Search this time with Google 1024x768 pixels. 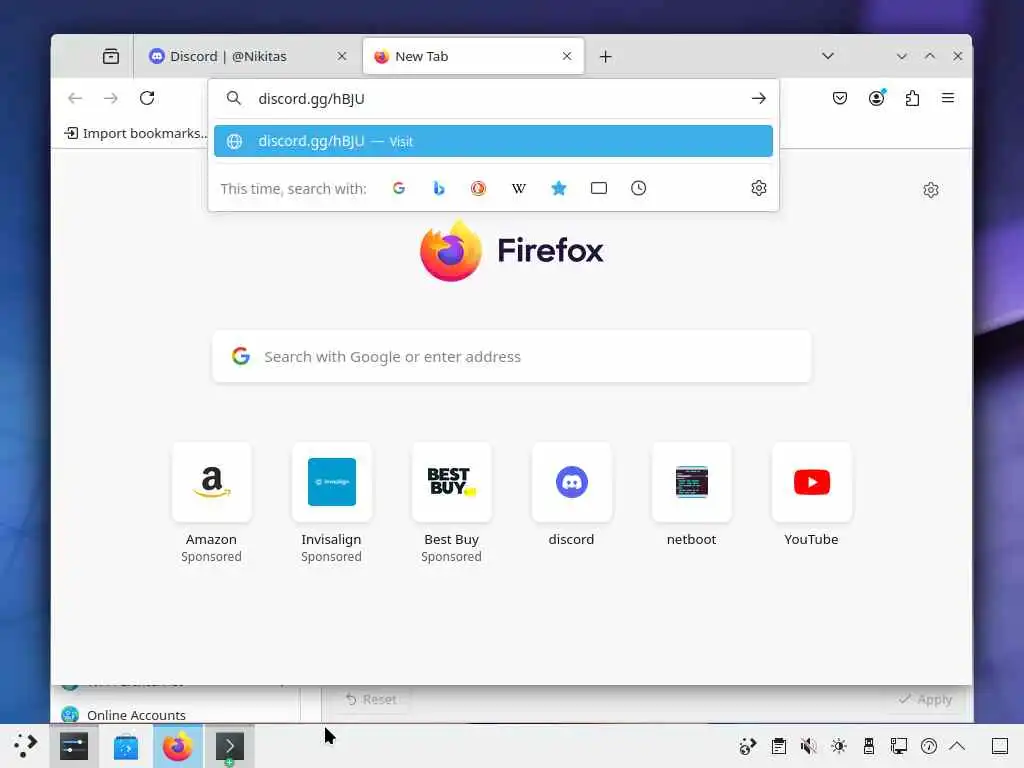click(x=399, y=188)
